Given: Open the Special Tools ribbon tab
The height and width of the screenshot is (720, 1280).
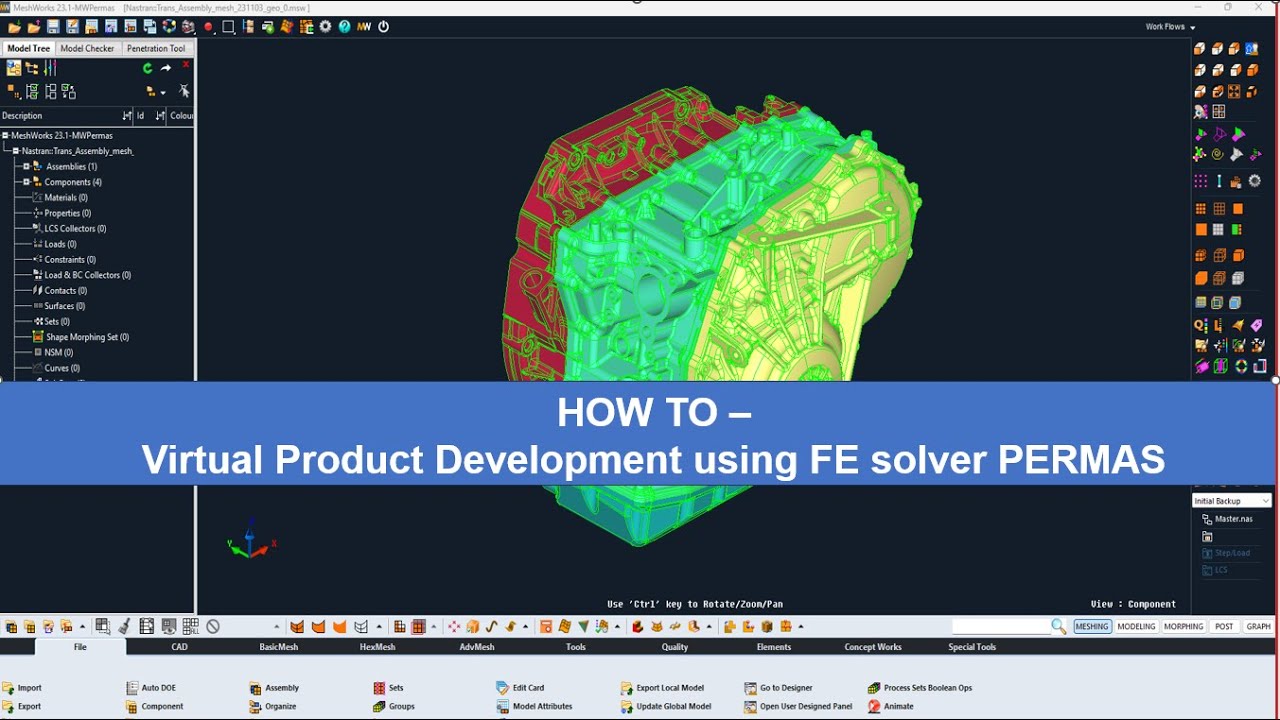Looking at the screenshot, I should pos(972,647).
